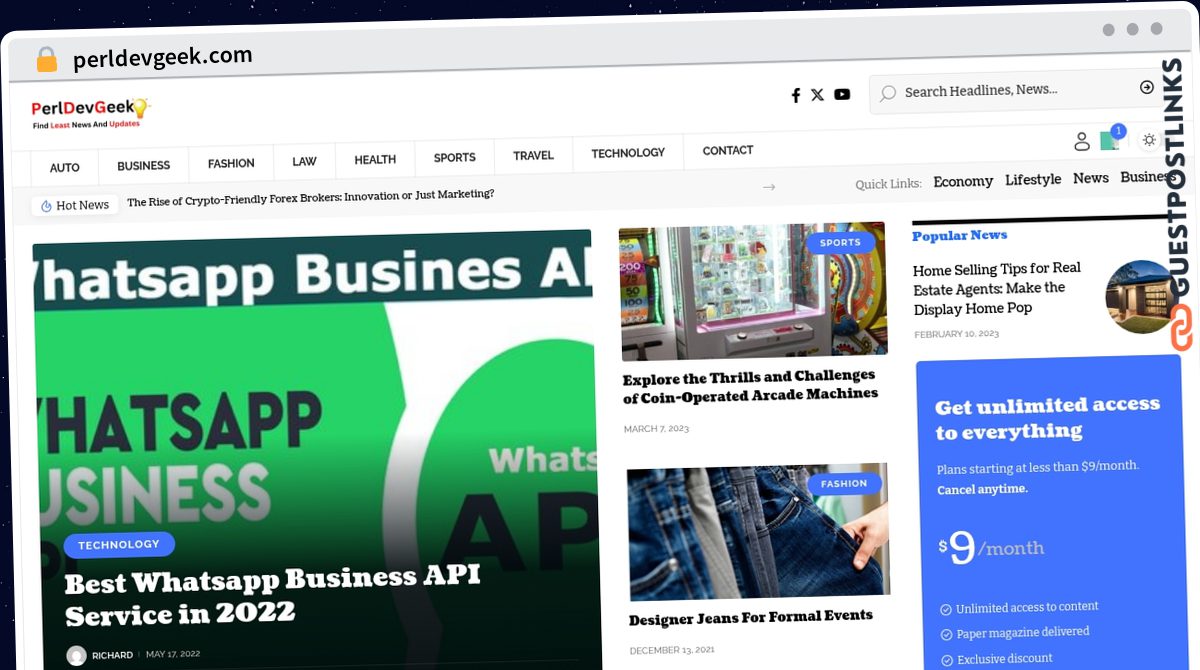Select the Contact menu item

[728, 151]
